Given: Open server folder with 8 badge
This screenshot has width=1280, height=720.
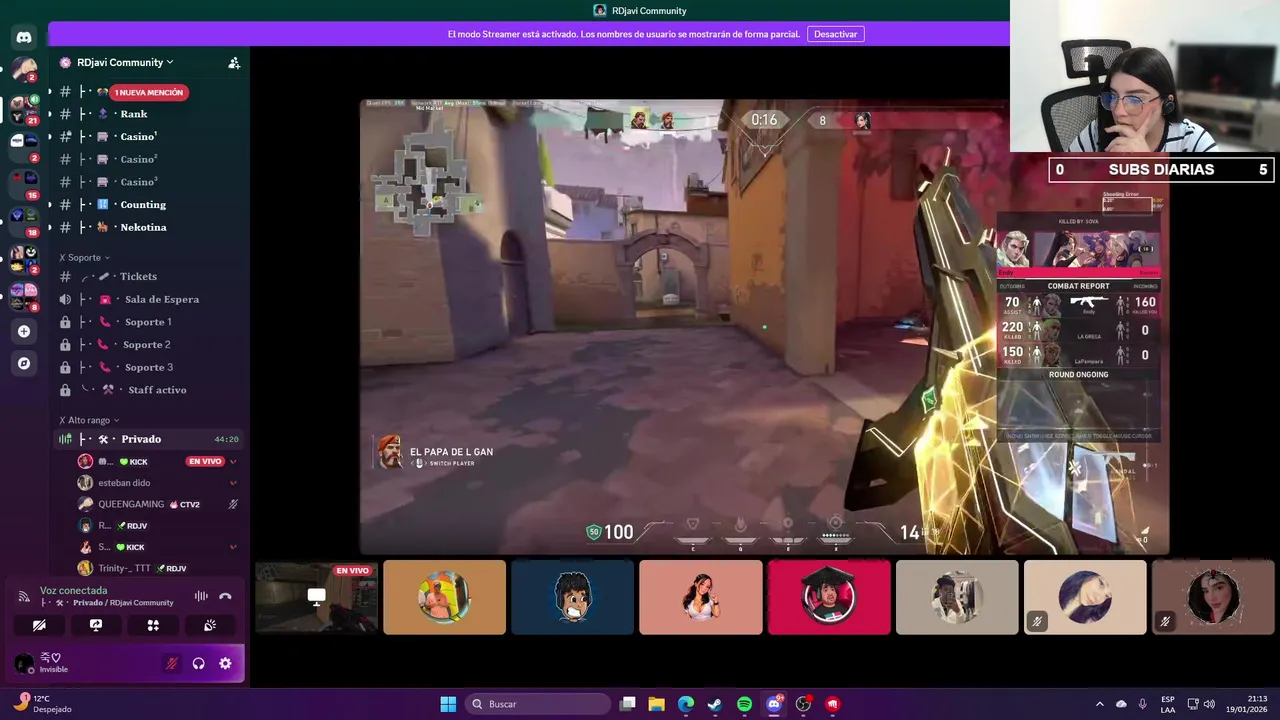Looking at the screenshot, I should click(x=24, y=297).
